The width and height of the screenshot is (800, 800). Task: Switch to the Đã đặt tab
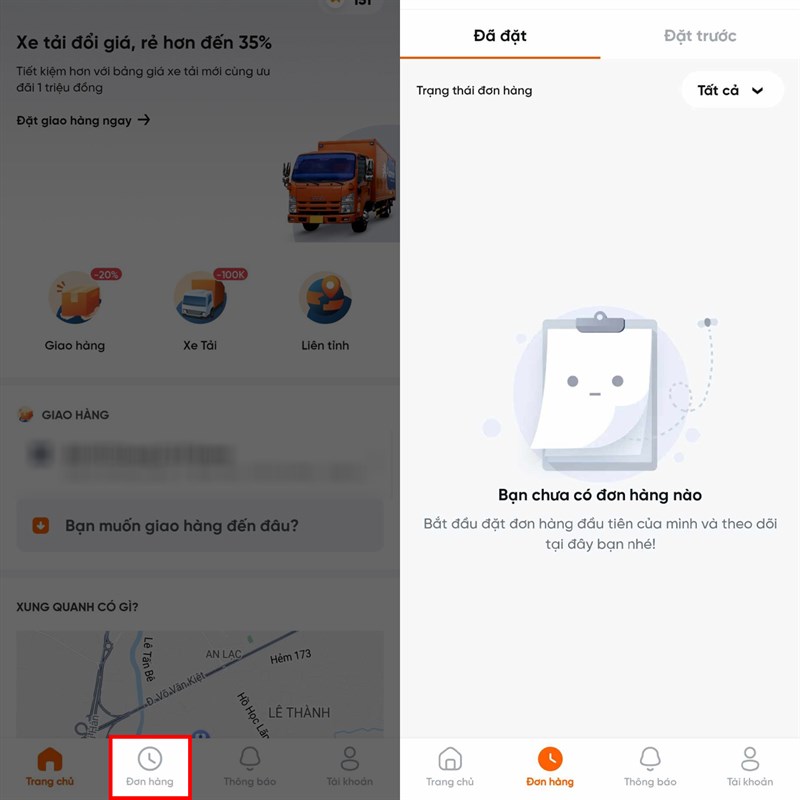500,36
